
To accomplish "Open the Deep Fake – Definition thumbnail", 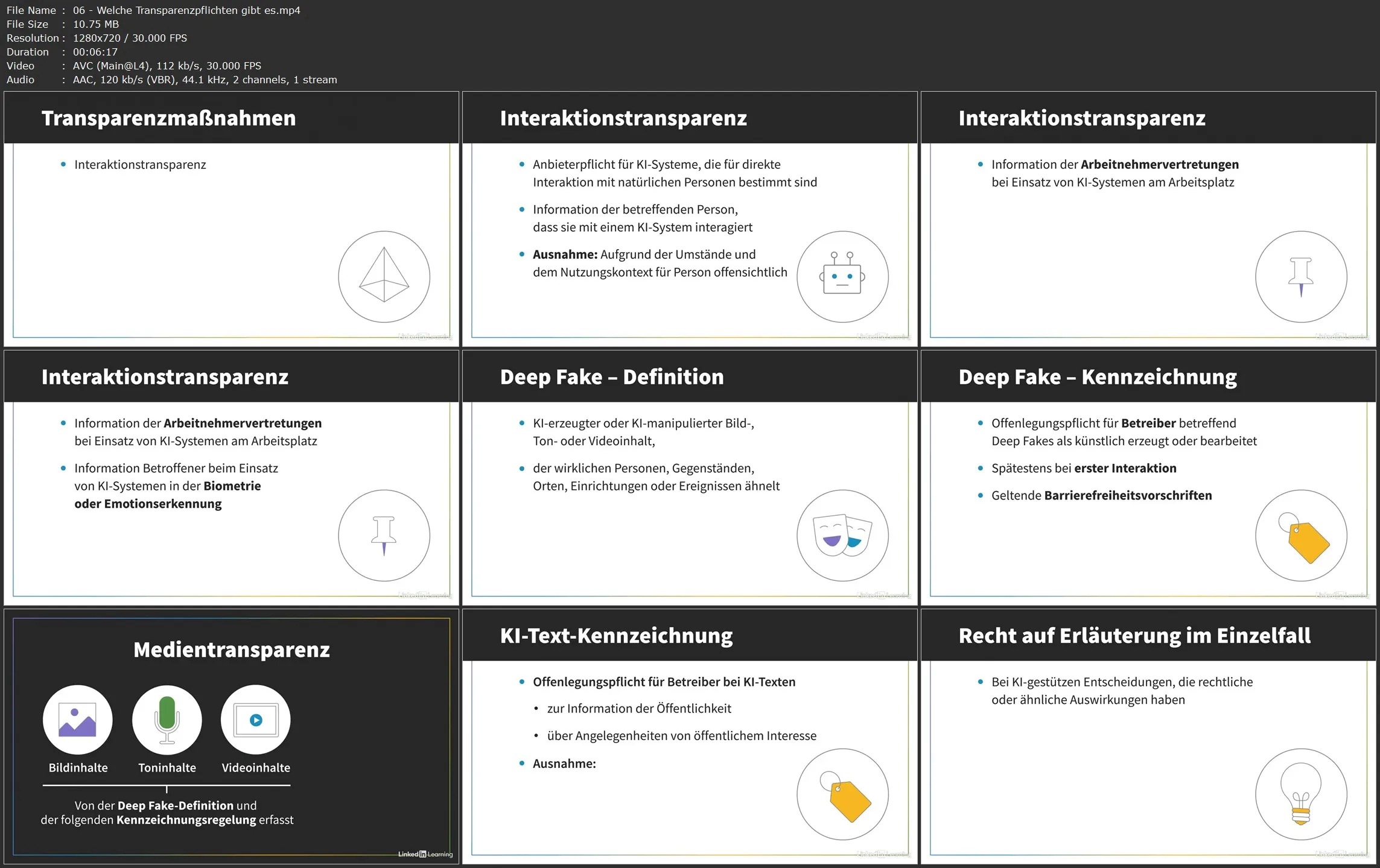I will (690, 478).
